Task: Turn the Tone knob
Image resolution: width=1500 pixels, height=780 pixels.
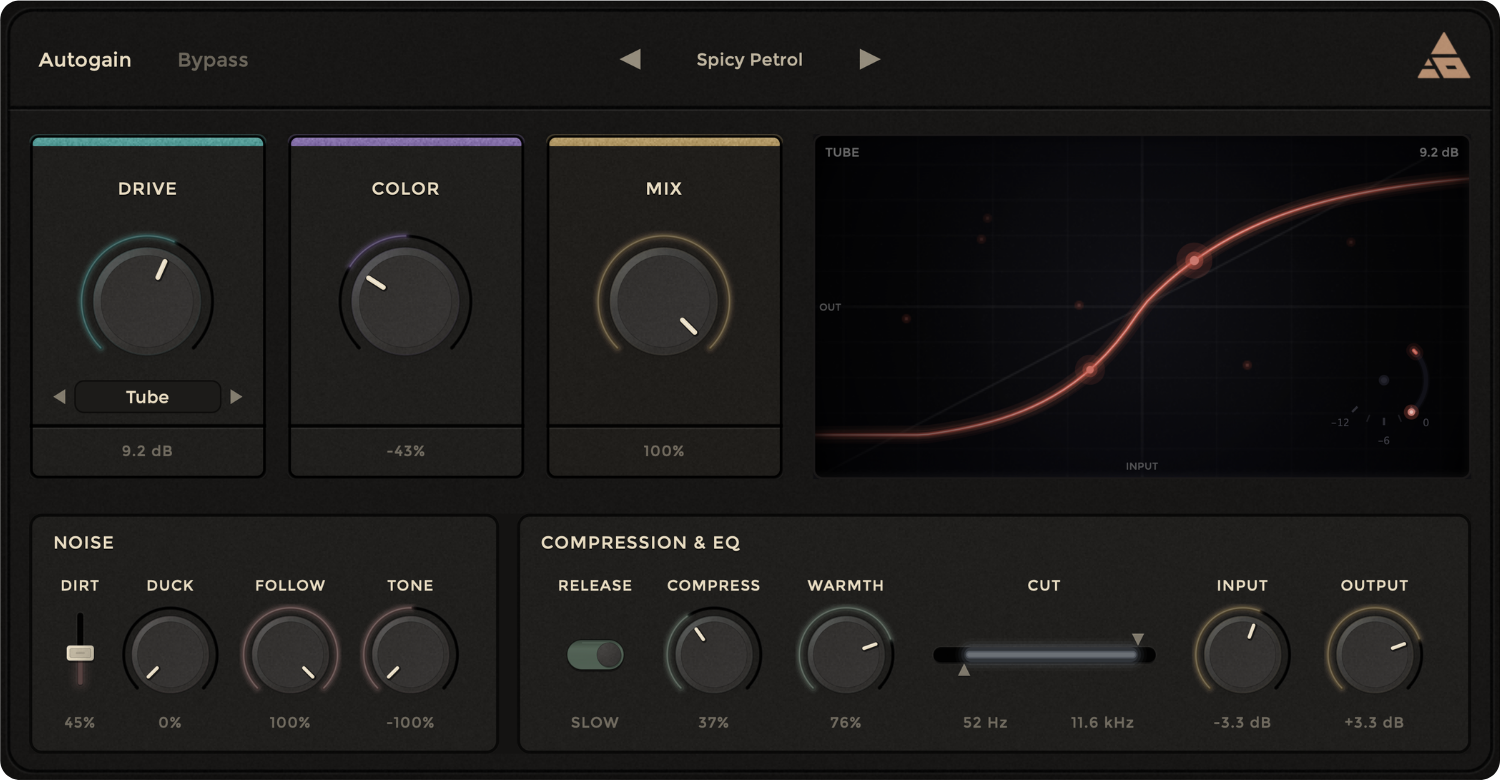Action: pos(410,653)
